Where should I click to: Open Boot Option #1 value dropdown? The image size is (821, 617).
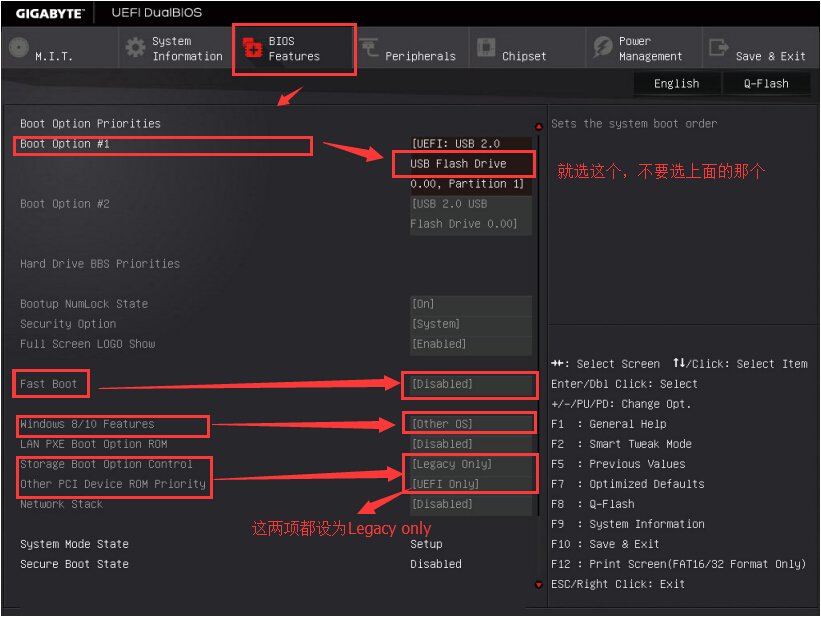471,164
